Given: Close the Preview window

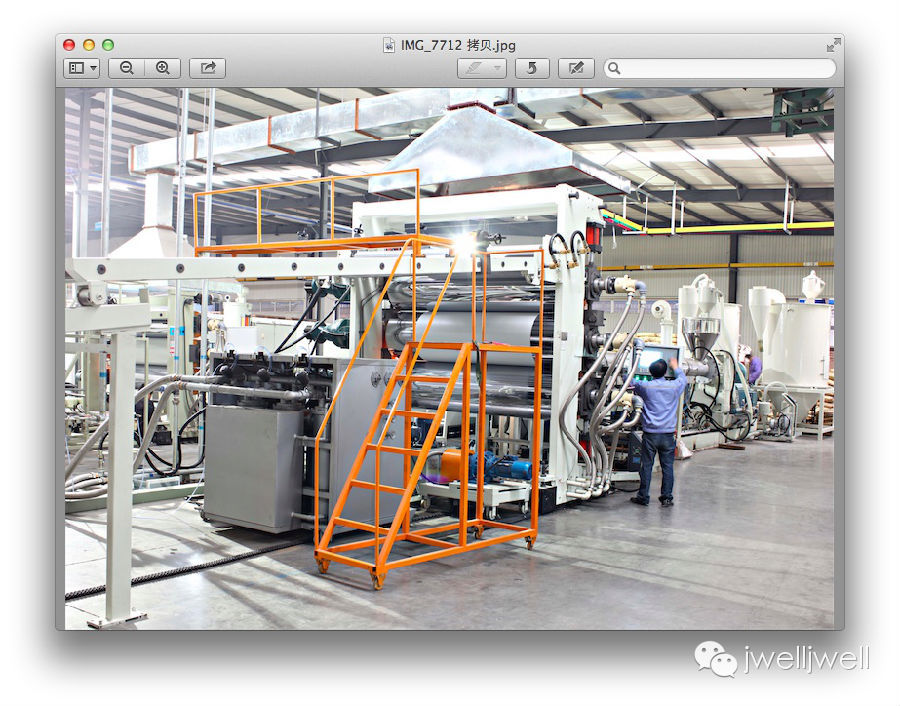Looking at the screenshot, I should pyautogui.click(x=69, y=45).
